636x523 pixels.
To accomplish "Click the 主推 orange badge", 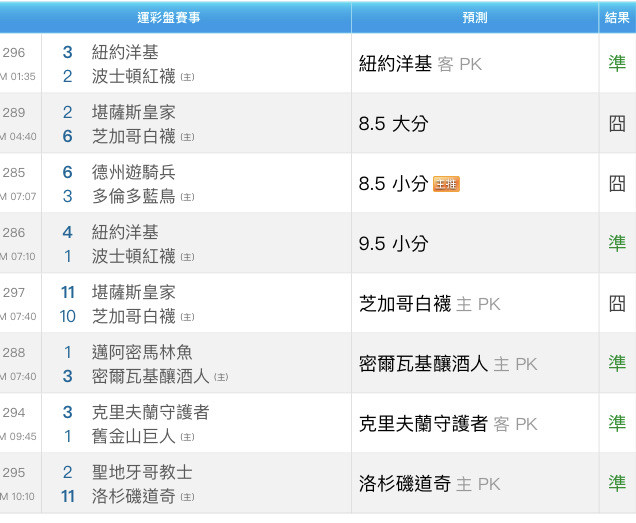I will [446, 184].
